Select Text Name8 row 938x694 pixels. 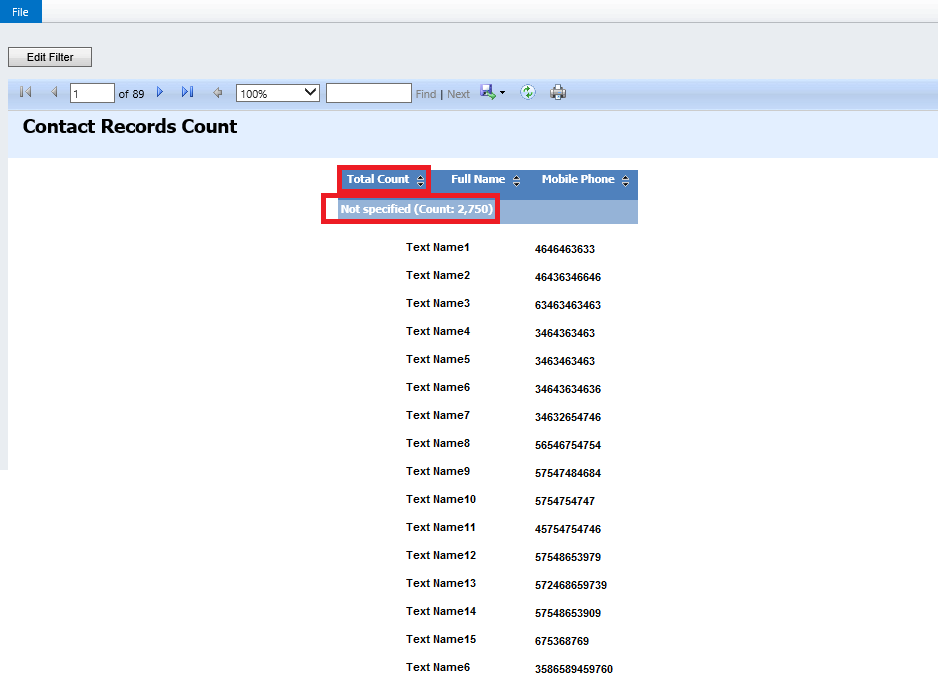pyautogui.click(x=438, y=443)
